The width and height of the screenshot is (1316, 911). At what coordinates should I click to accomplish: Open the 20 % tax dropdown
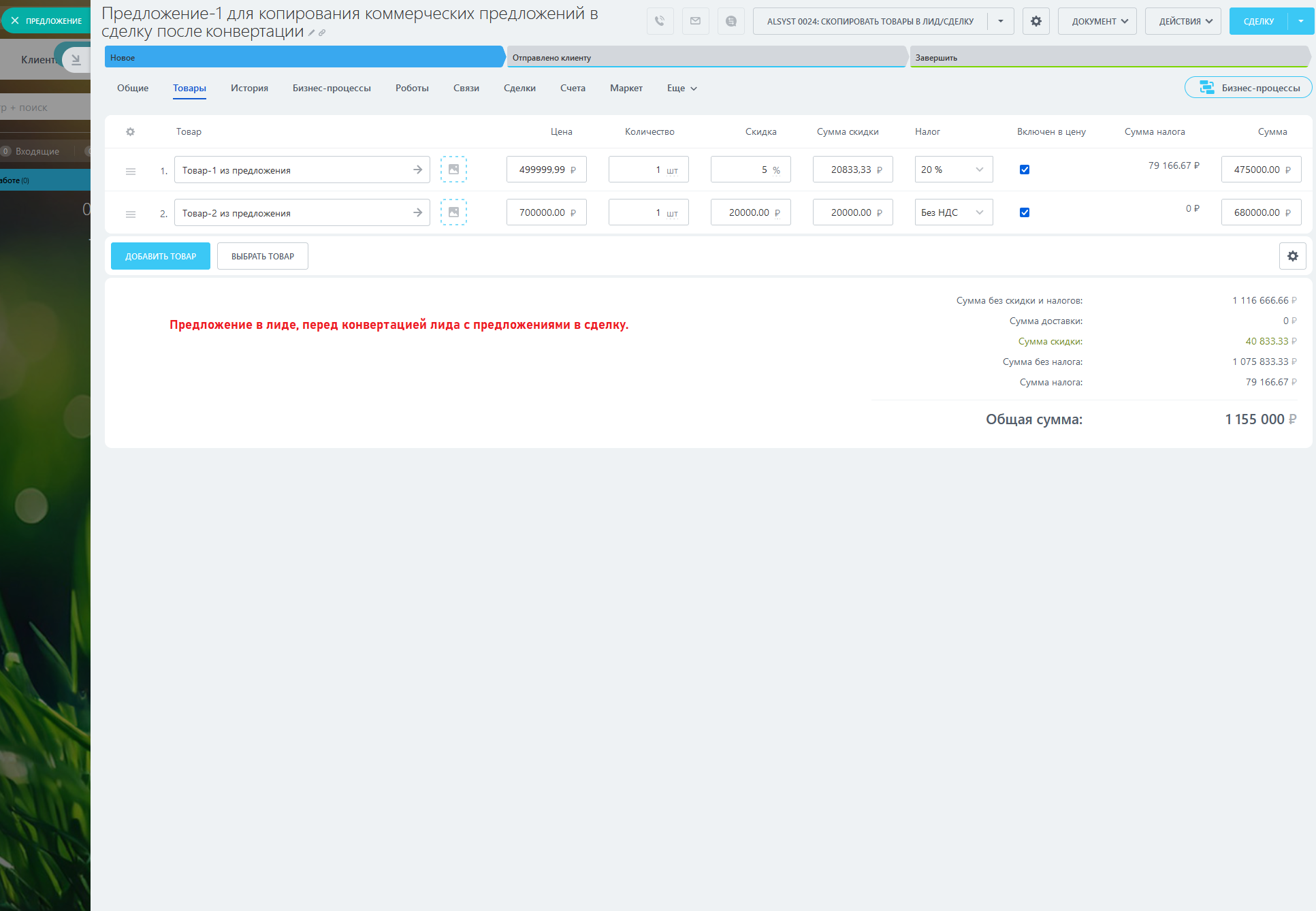tap(953, 170)
